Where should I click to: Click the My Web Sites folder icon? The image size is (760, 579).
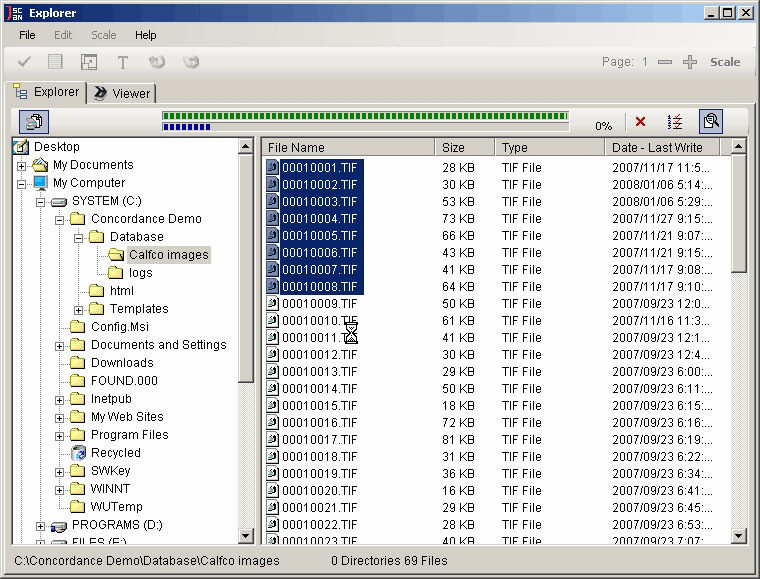(x=78, y=416)
